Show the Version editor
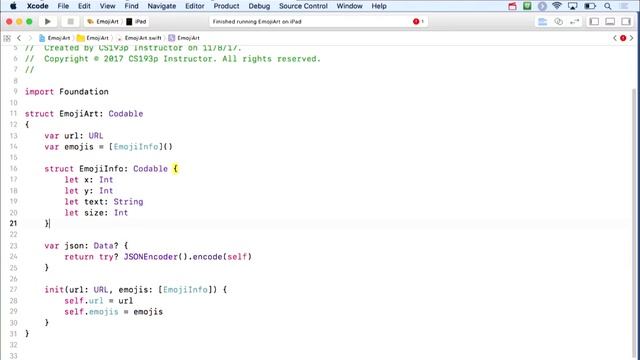Viewport: 640px width, 360px height. pyautogui.click(x=574, y=22)
